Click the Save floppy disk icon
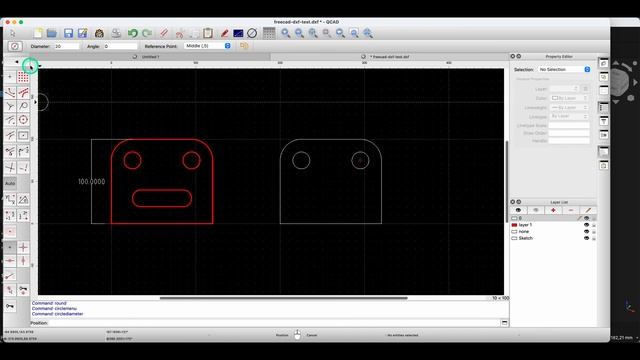This screenshot has width=640, height=360. coord(68,33)
